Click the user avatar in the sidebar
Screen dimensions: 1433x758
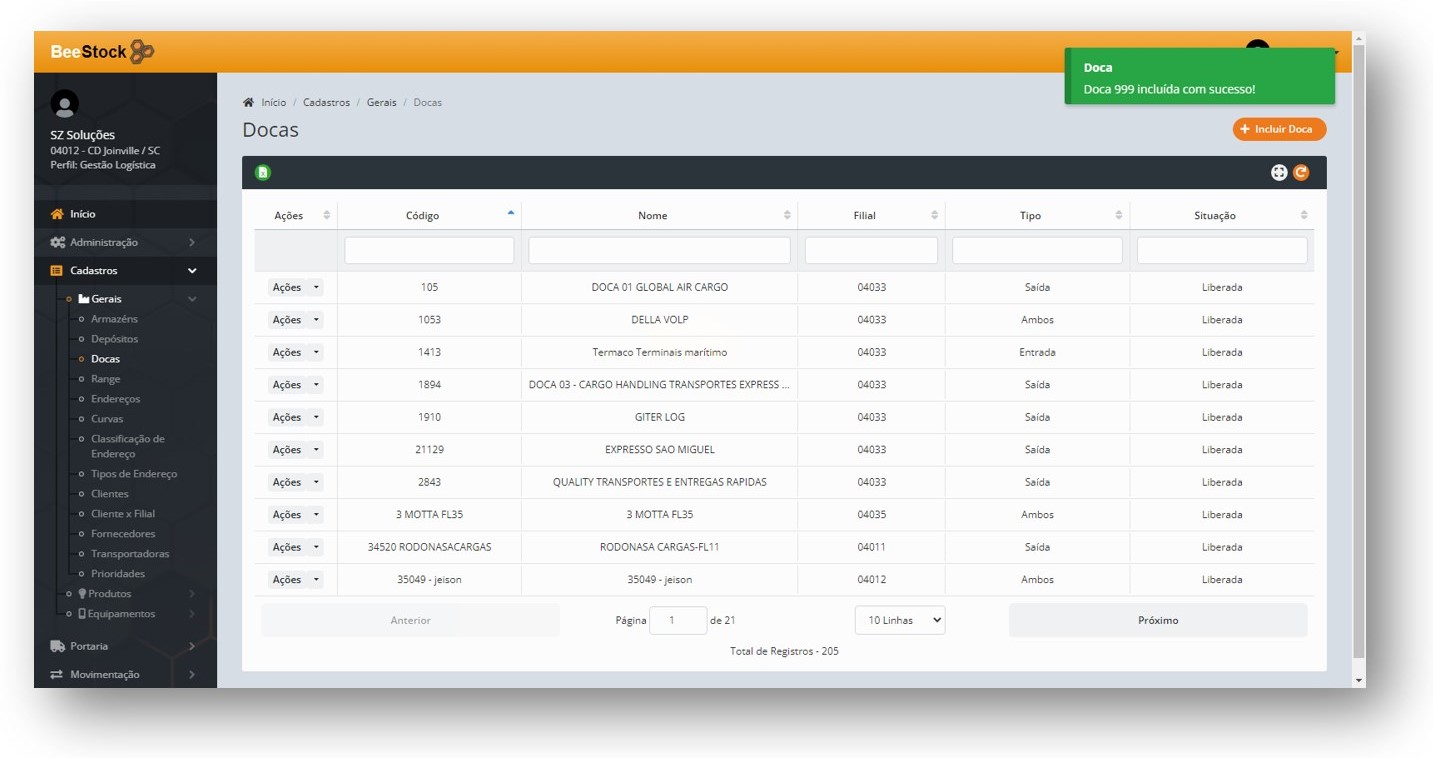point(64,104)
